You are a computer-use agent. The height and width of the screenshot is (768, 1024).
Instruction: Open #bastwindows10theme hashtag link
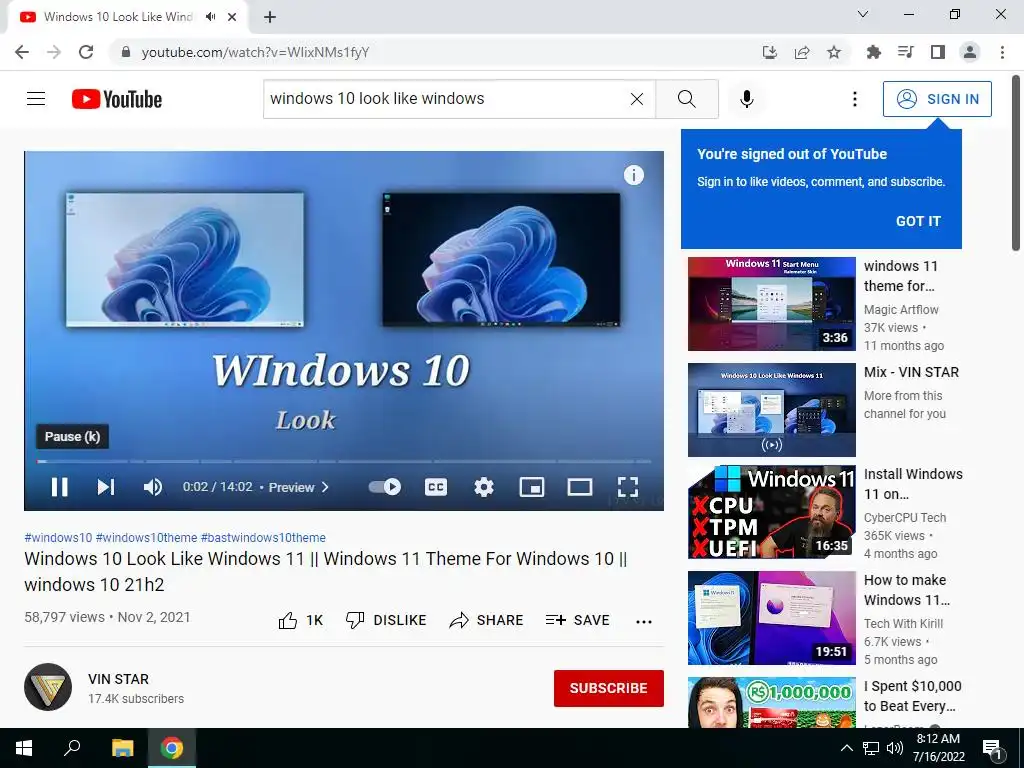pos(263,537)
